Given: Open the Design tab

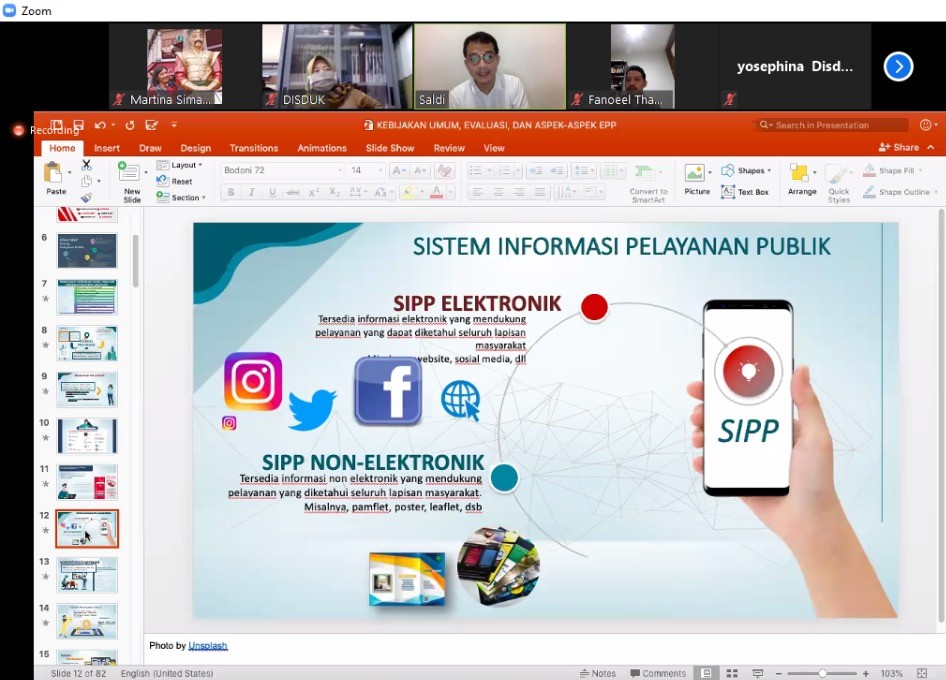Looking at the screenshot, I should [195, 148].
